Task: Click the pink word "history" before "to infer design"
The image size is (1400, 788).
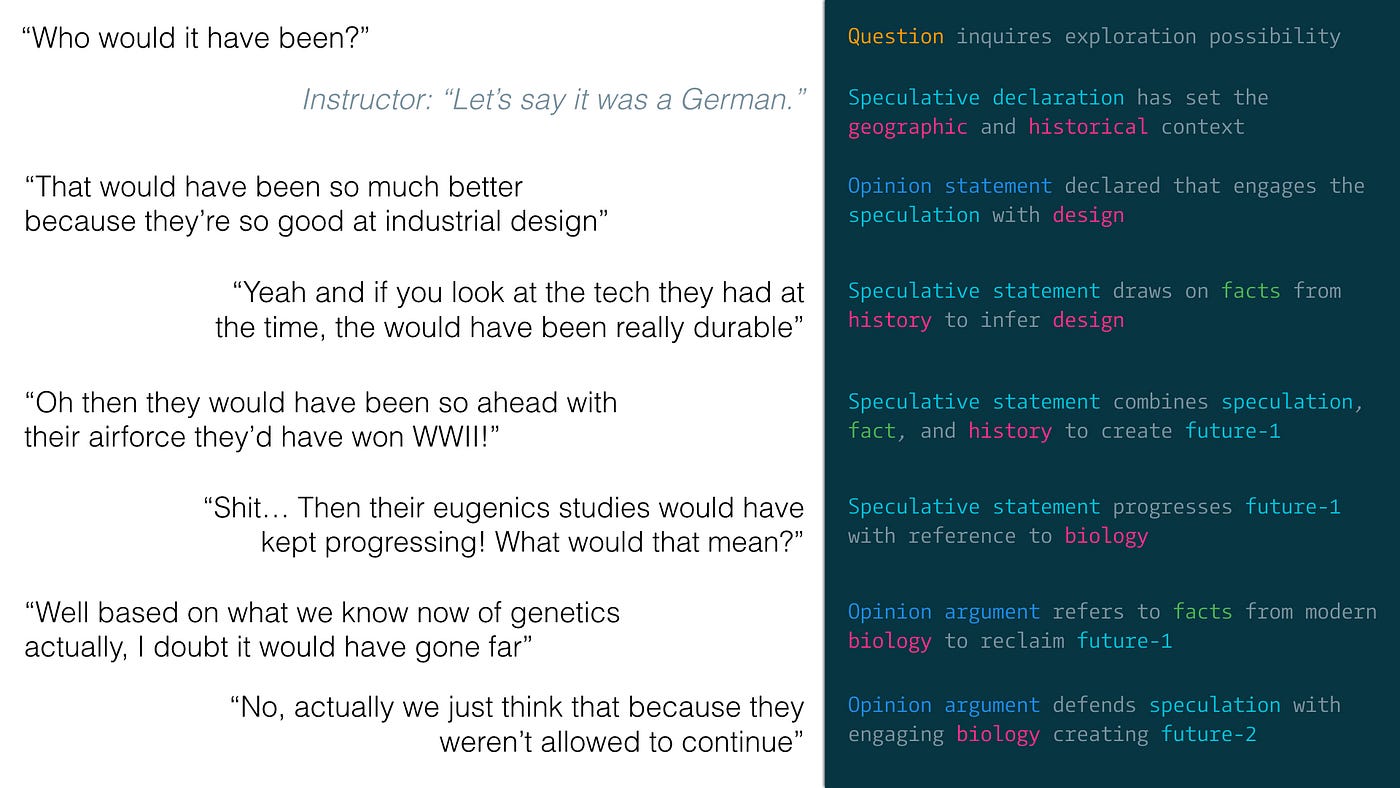Action: [889, 320]
